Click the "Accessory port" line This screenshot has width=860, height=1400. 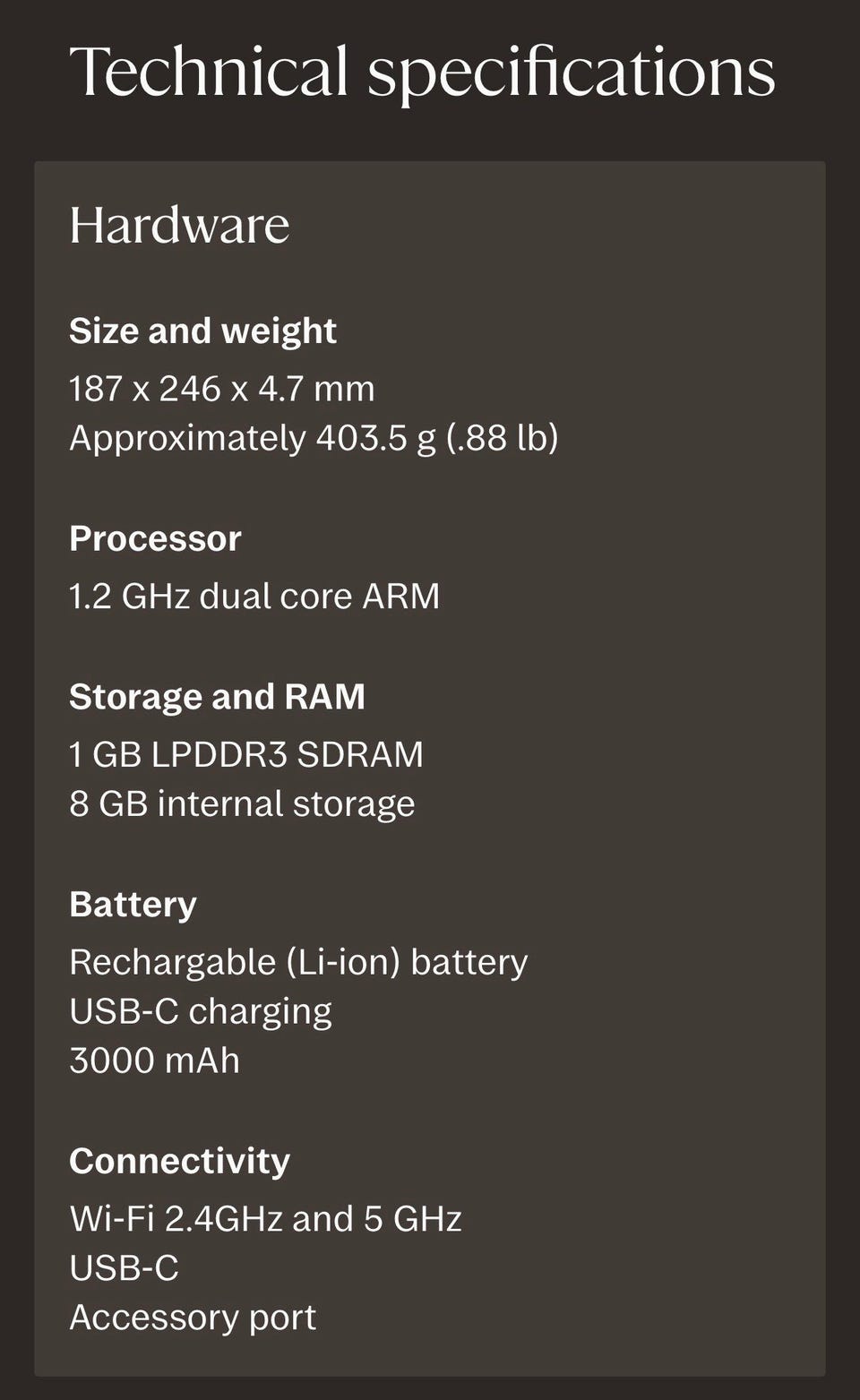coord(193,1318)
